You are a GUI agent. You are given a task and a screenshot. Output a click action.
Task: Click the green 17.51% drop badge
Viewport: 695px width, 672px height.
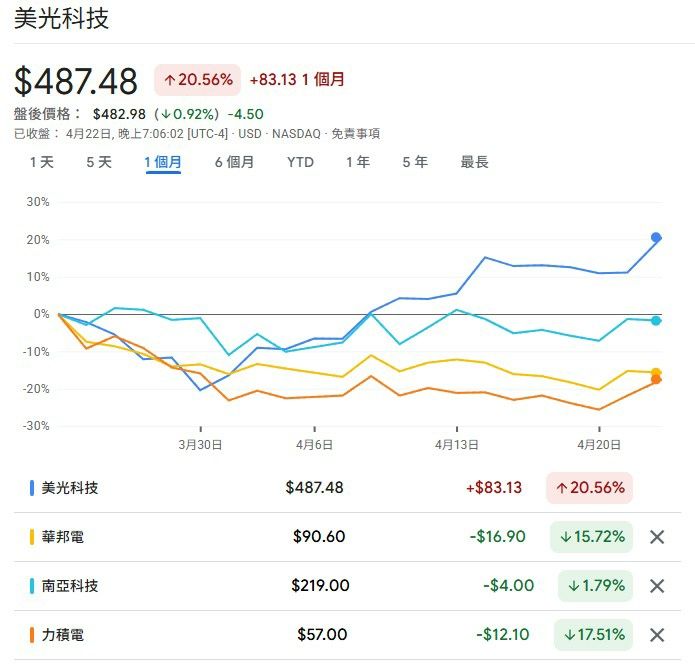pyautogui.click(x=592, y=635)
